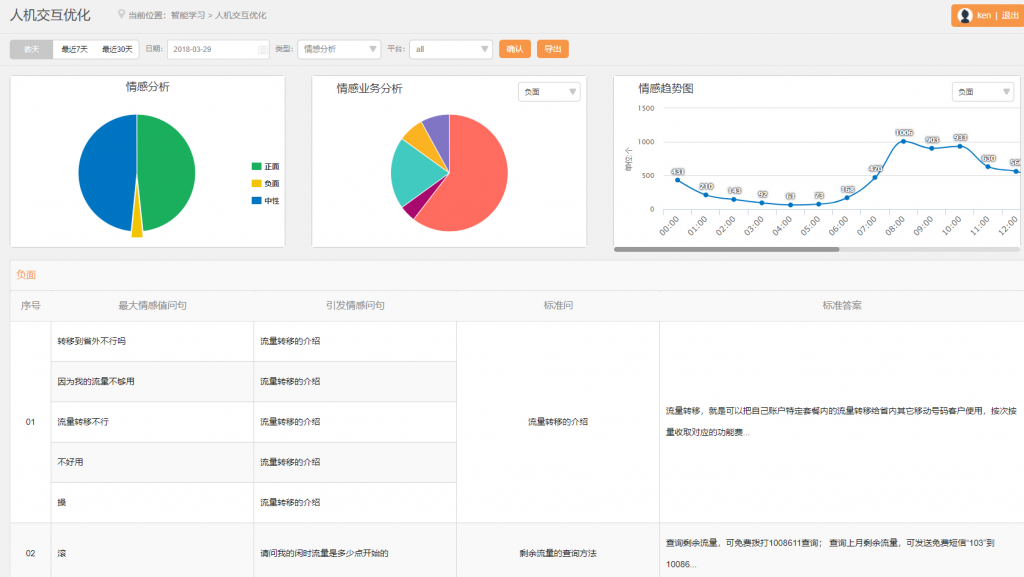This screenshot has height=577, width=1024.
Task: Click the date input field 2018-03-29
Action: [x=212, y=49]
